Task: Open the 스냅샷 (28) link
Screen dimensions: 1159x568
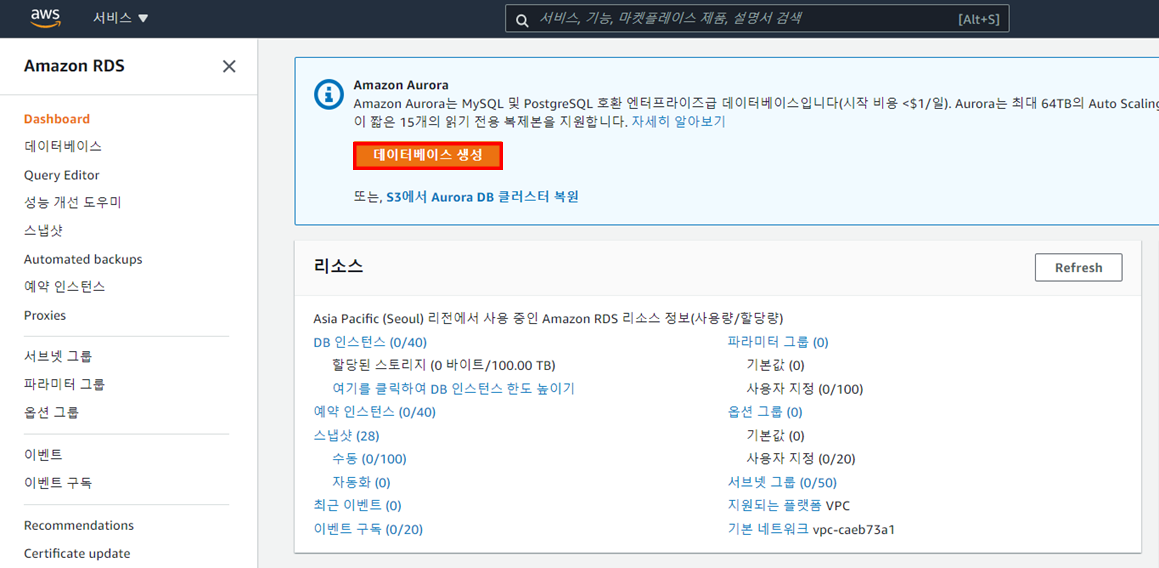Action: 347,436
